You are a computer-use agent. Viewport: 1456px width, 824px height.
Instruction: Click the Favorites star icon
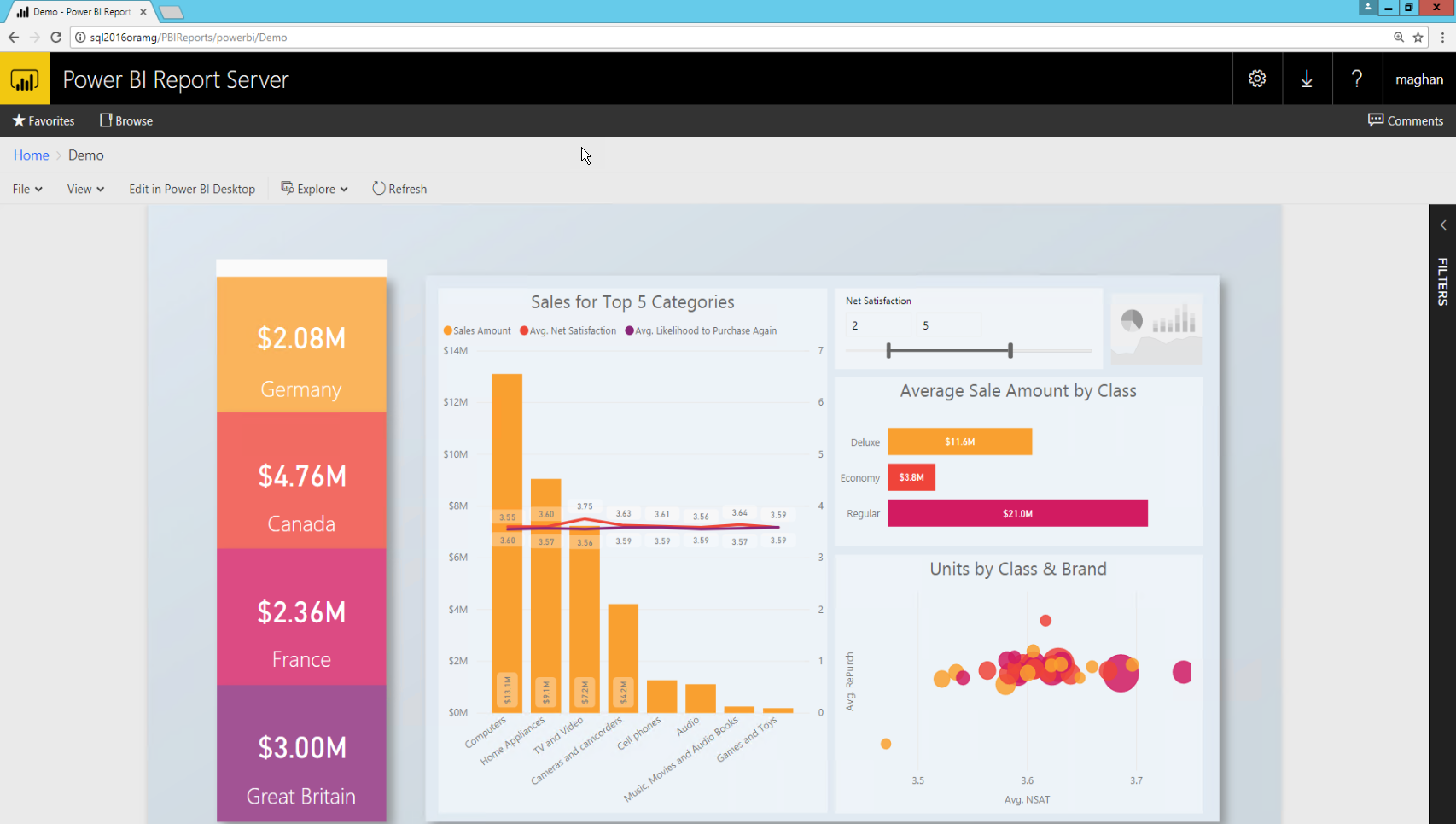(19, 120)
